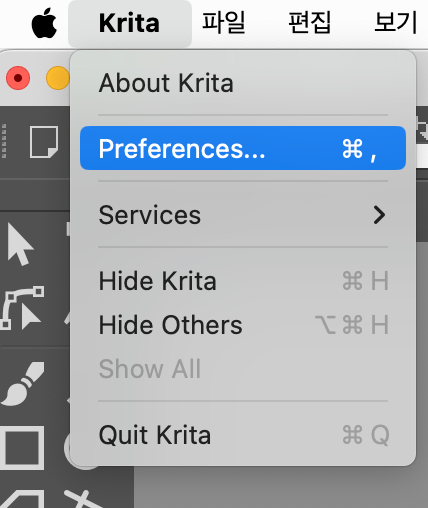Select the Select Shapes arrow tool
This screenshot has height=508, width=428.
click(x=20, y=244)
